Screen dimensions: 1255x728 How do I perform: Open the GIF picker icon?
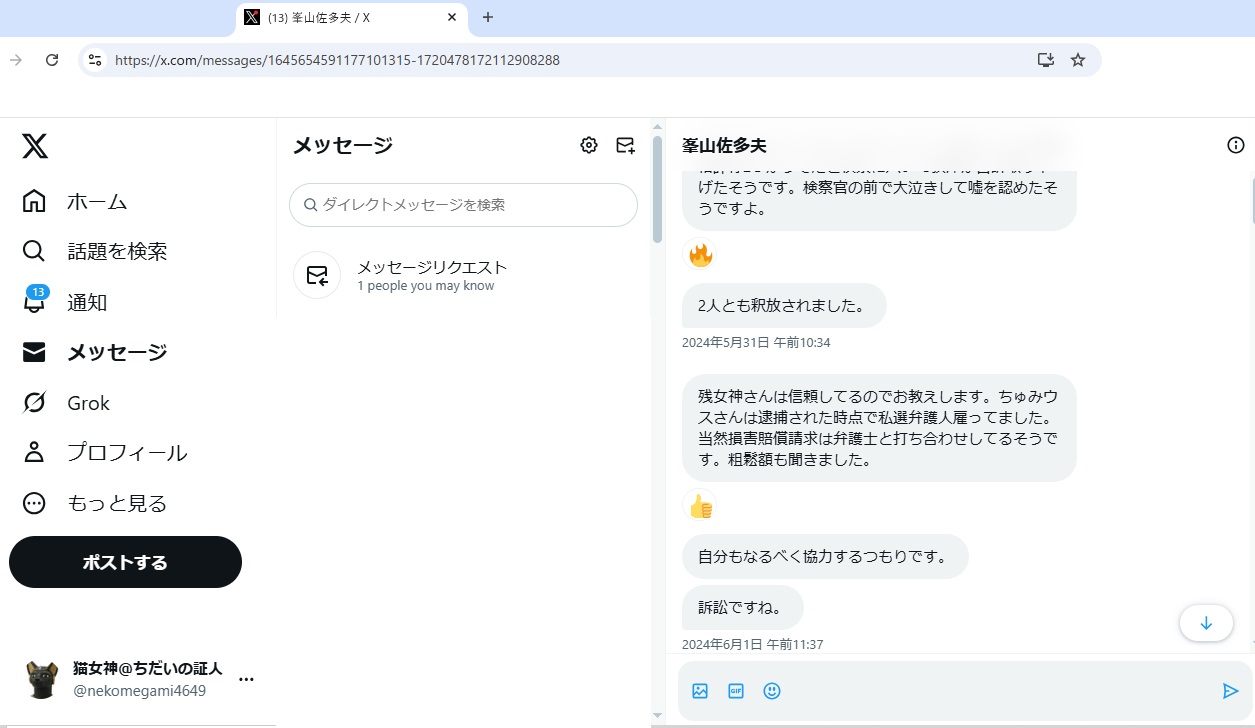coord(736,691)
